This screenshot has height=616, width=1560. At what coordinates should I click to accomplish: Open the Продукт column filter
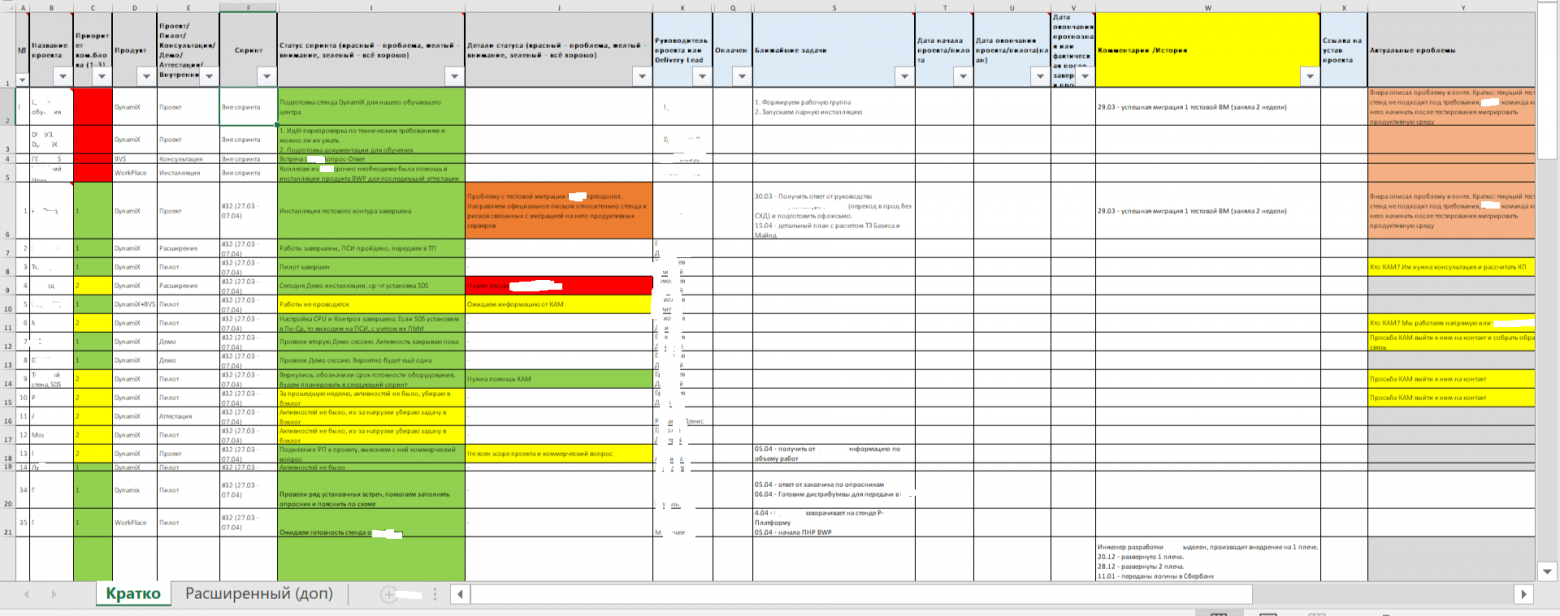[143, 76]
